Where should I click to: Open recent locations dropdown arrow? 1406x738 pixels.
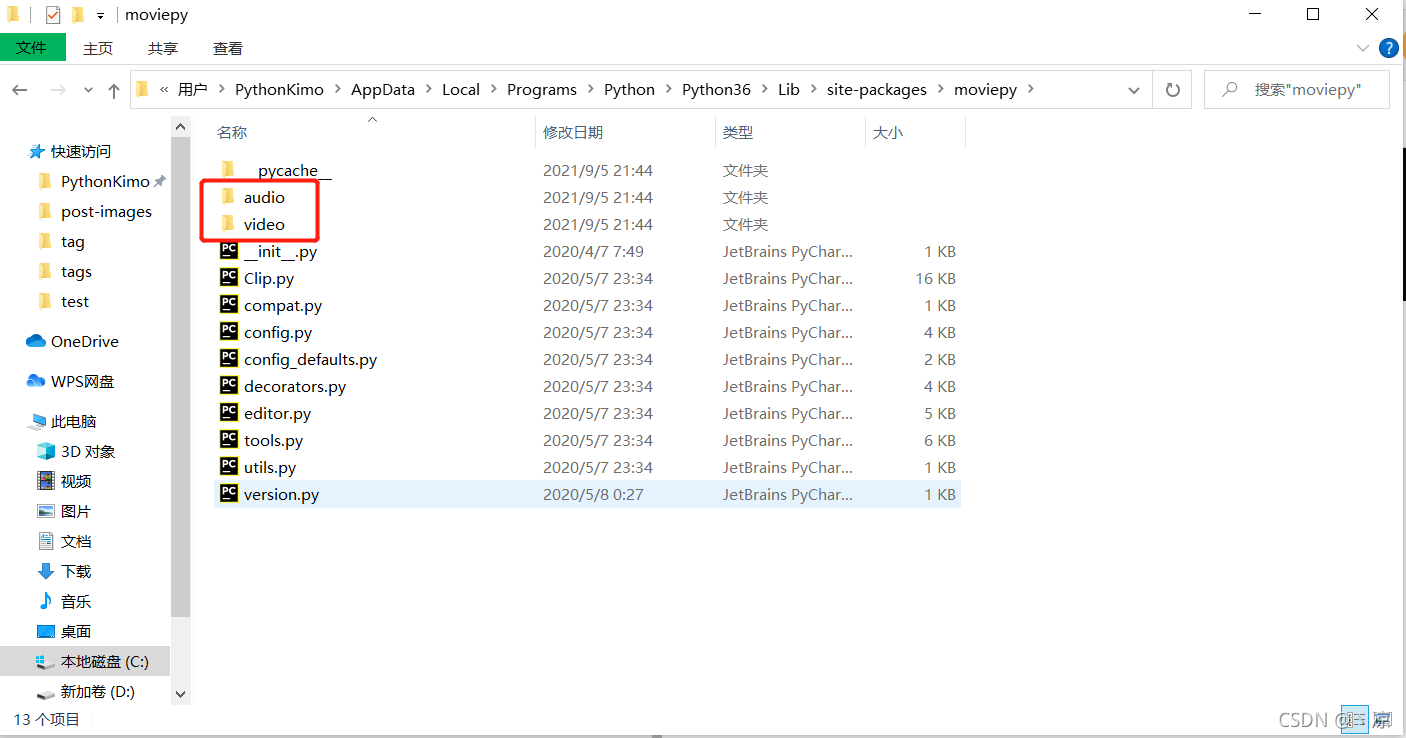click(x=88, y=90)
